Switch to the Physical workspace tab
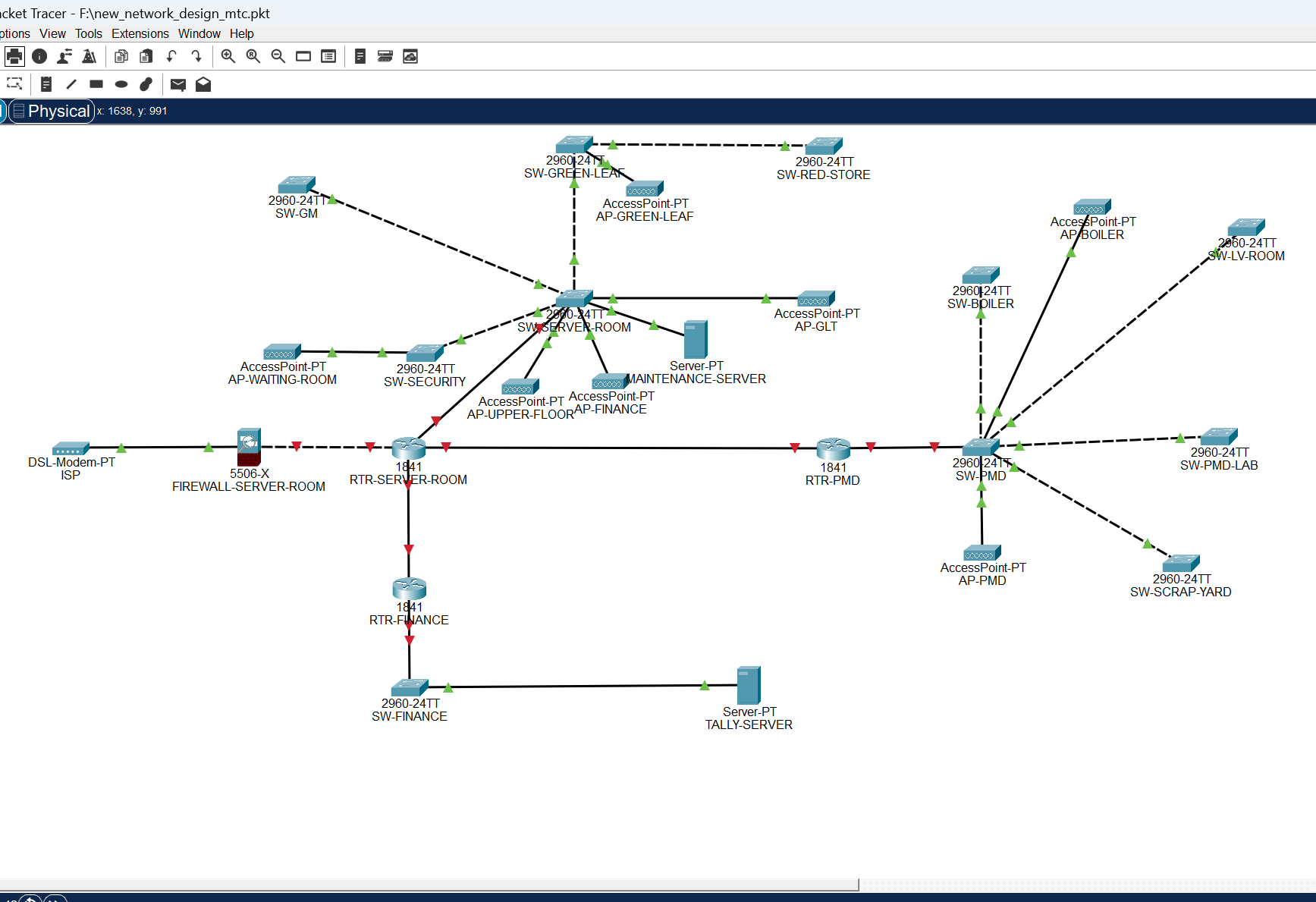The width and height of the screenshot is (1316, 902). point(52,111)
